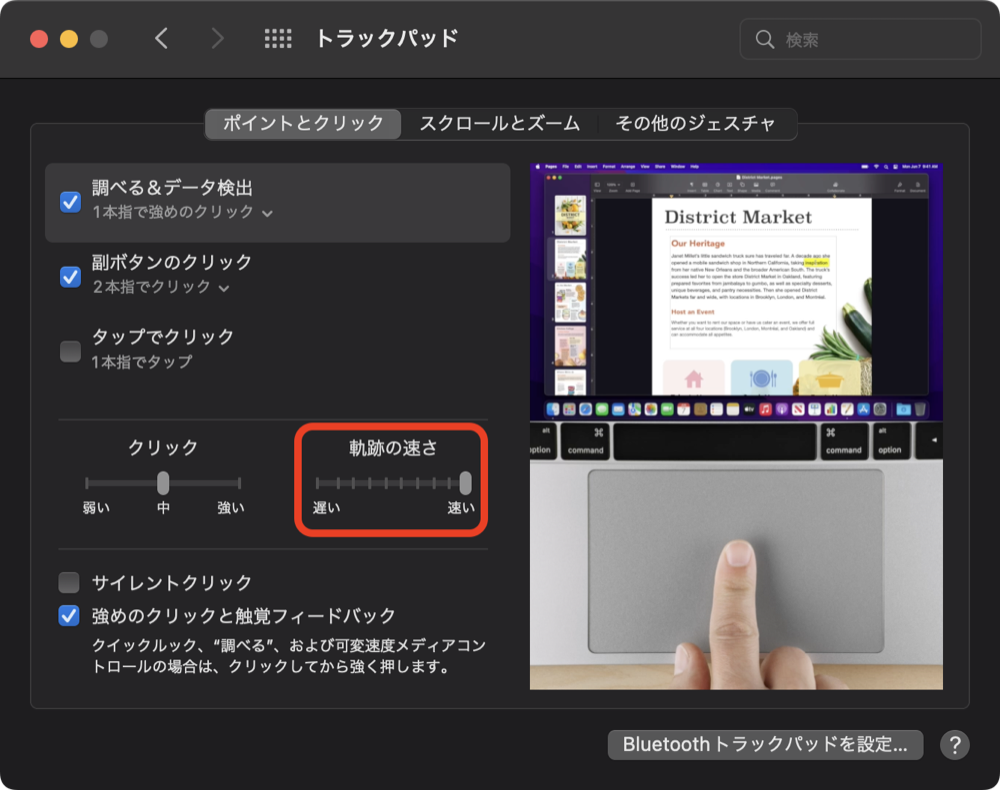Switch to その他のジェスチャ tab
This screenshot has width=1000, height=790.
coord(695,123)
